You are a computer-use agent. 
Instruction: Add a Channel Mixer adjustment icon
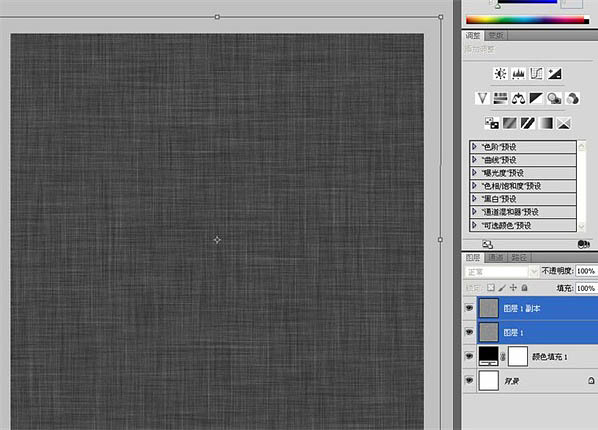[572, 98]
